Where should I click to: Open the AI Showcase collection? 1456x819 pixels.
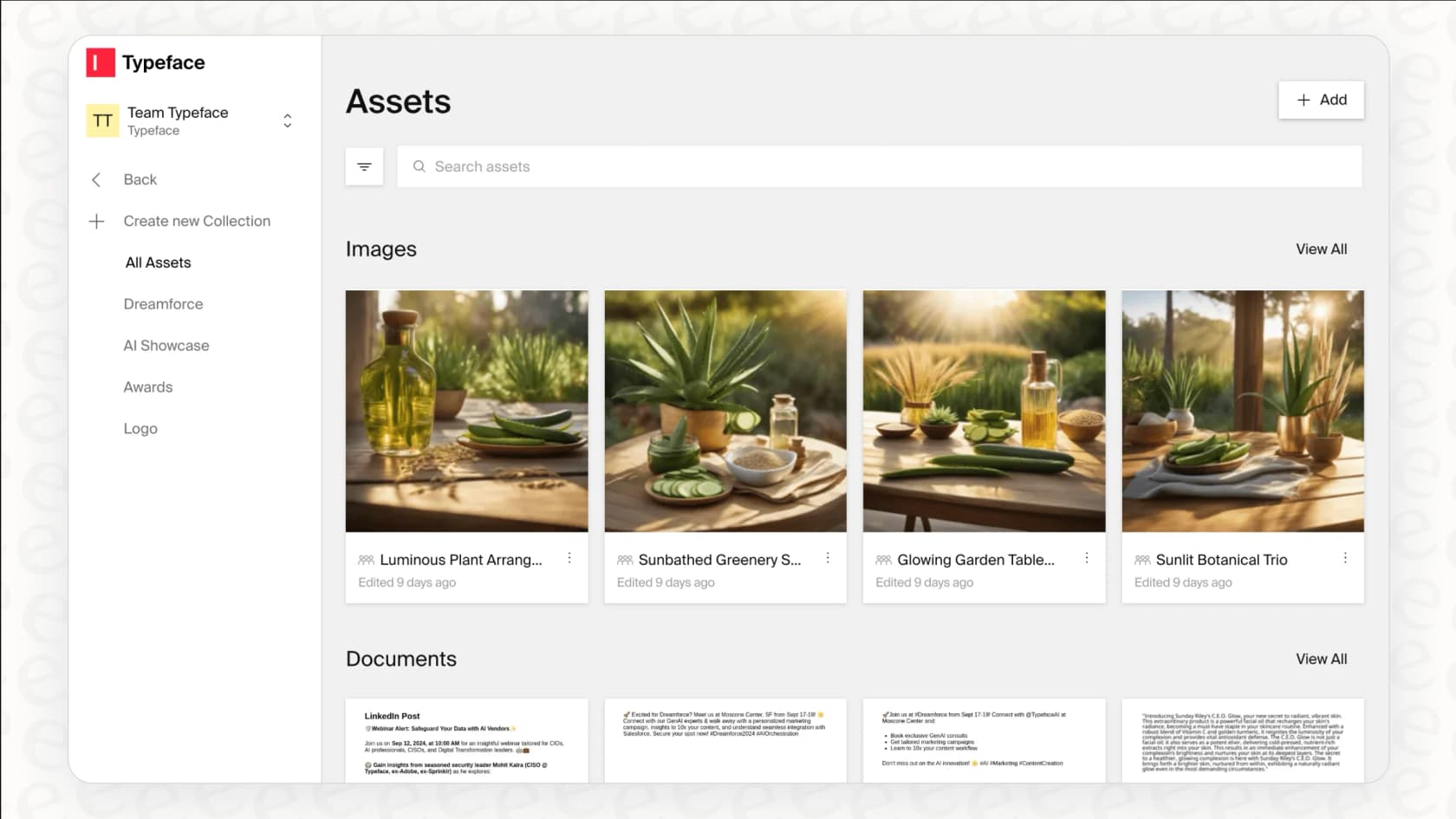[x=166, y=346]
